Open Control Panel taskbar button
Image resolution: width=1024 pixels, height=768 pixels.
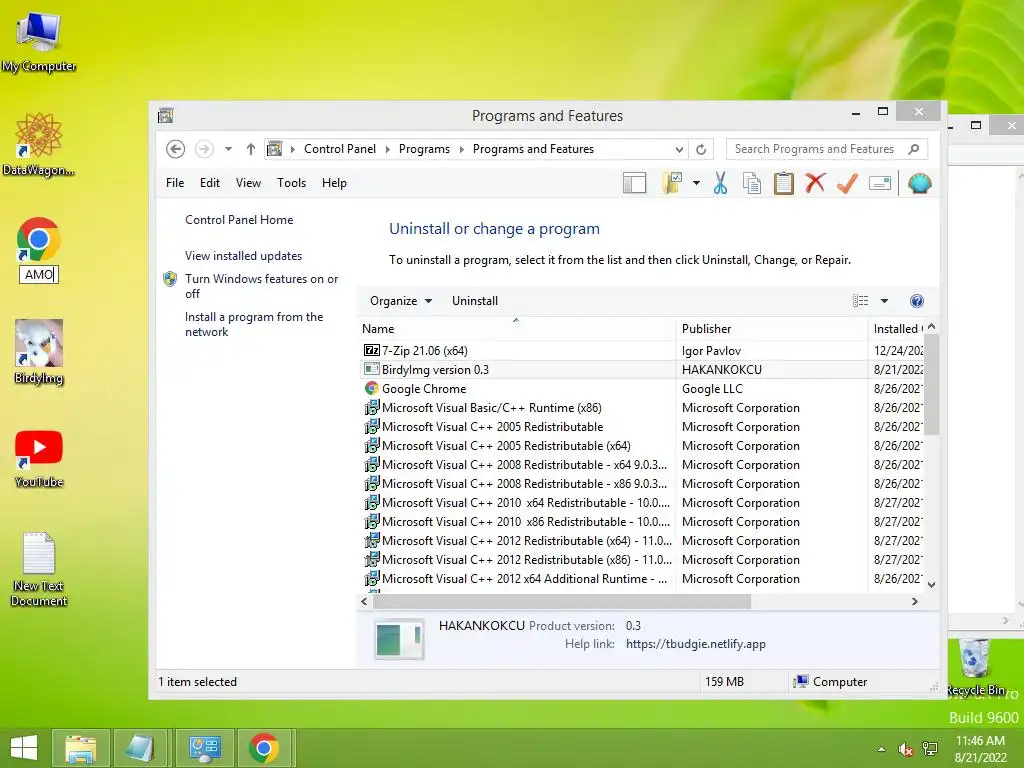tap(204, 748)
